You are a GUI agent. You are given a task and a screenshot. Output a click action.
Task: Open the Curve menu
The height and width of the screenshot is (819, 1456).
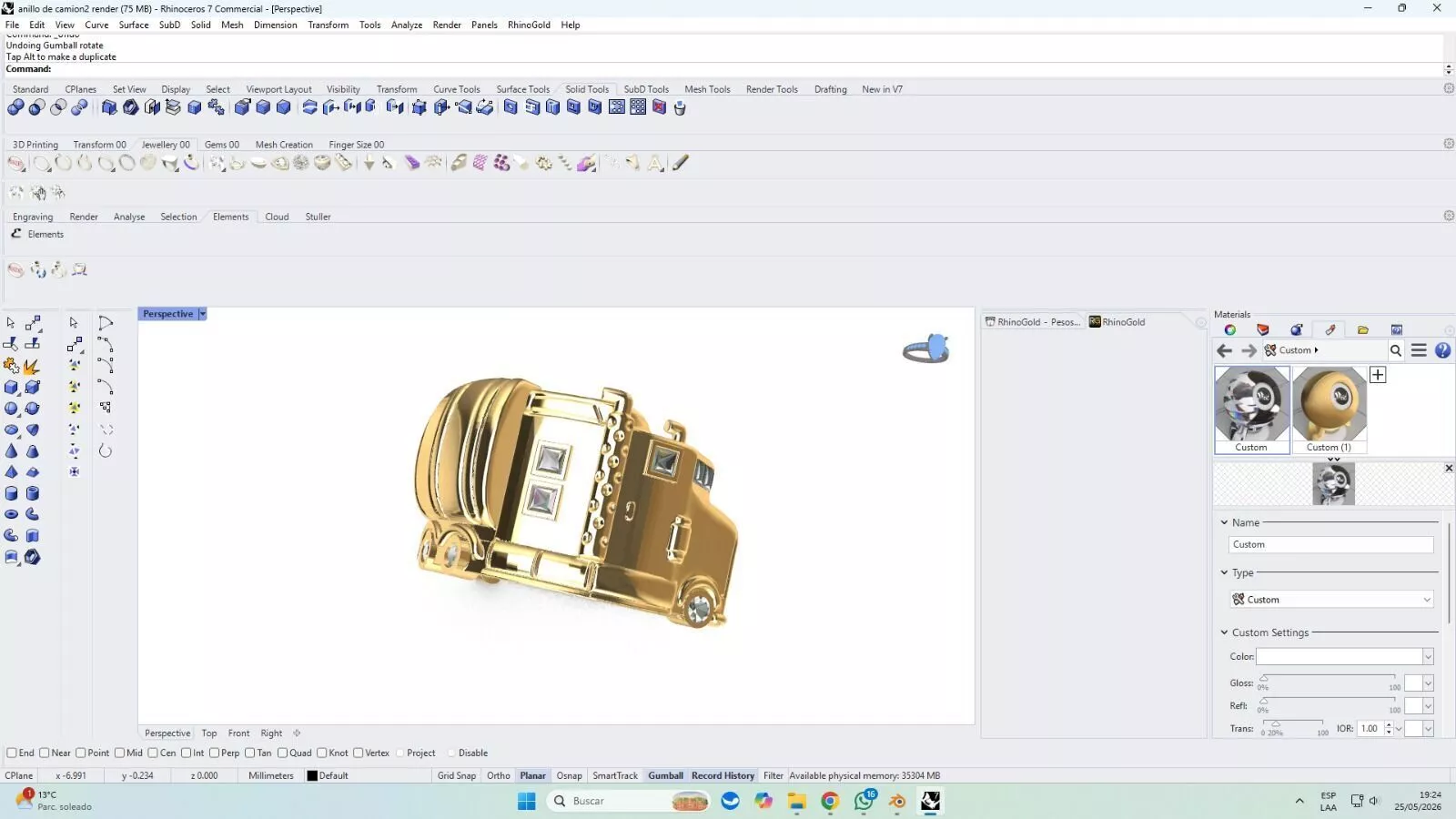96,25
